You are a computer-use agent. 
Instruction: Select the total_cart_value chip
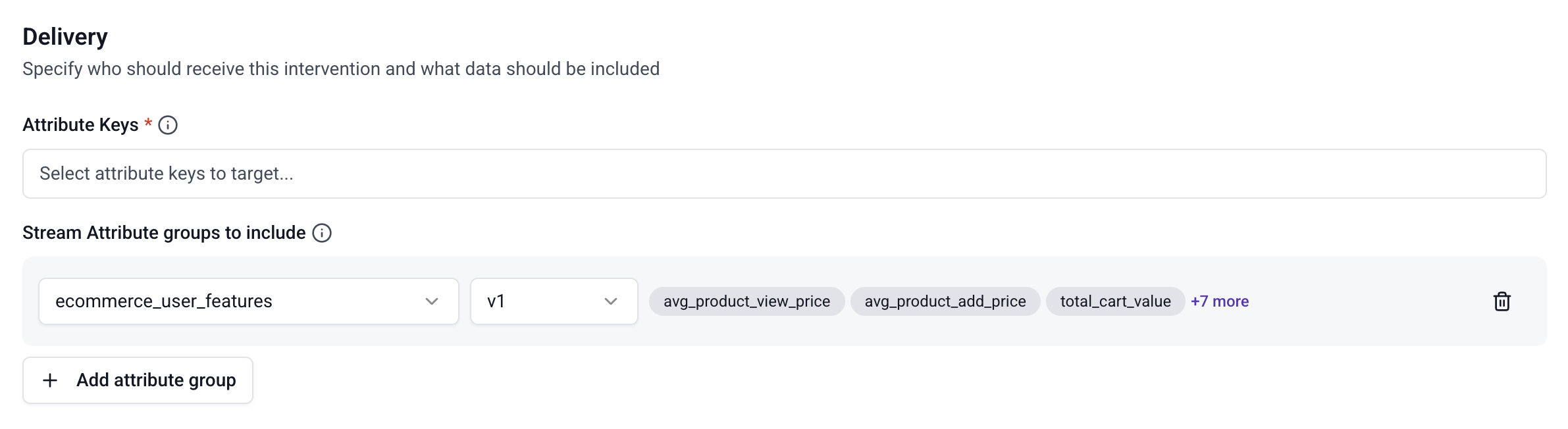(x=1115, y=301)
